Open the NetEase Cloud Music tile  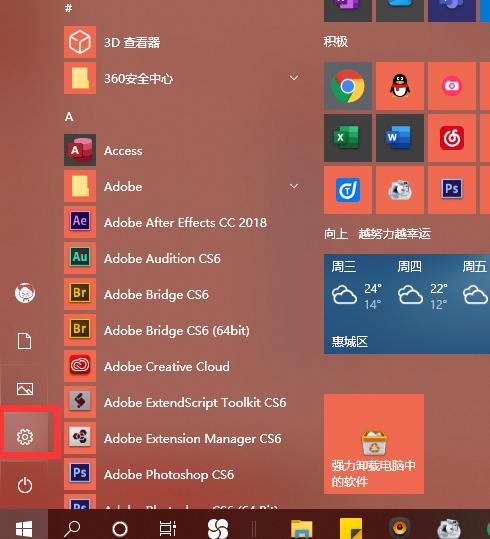pos(451,138)
